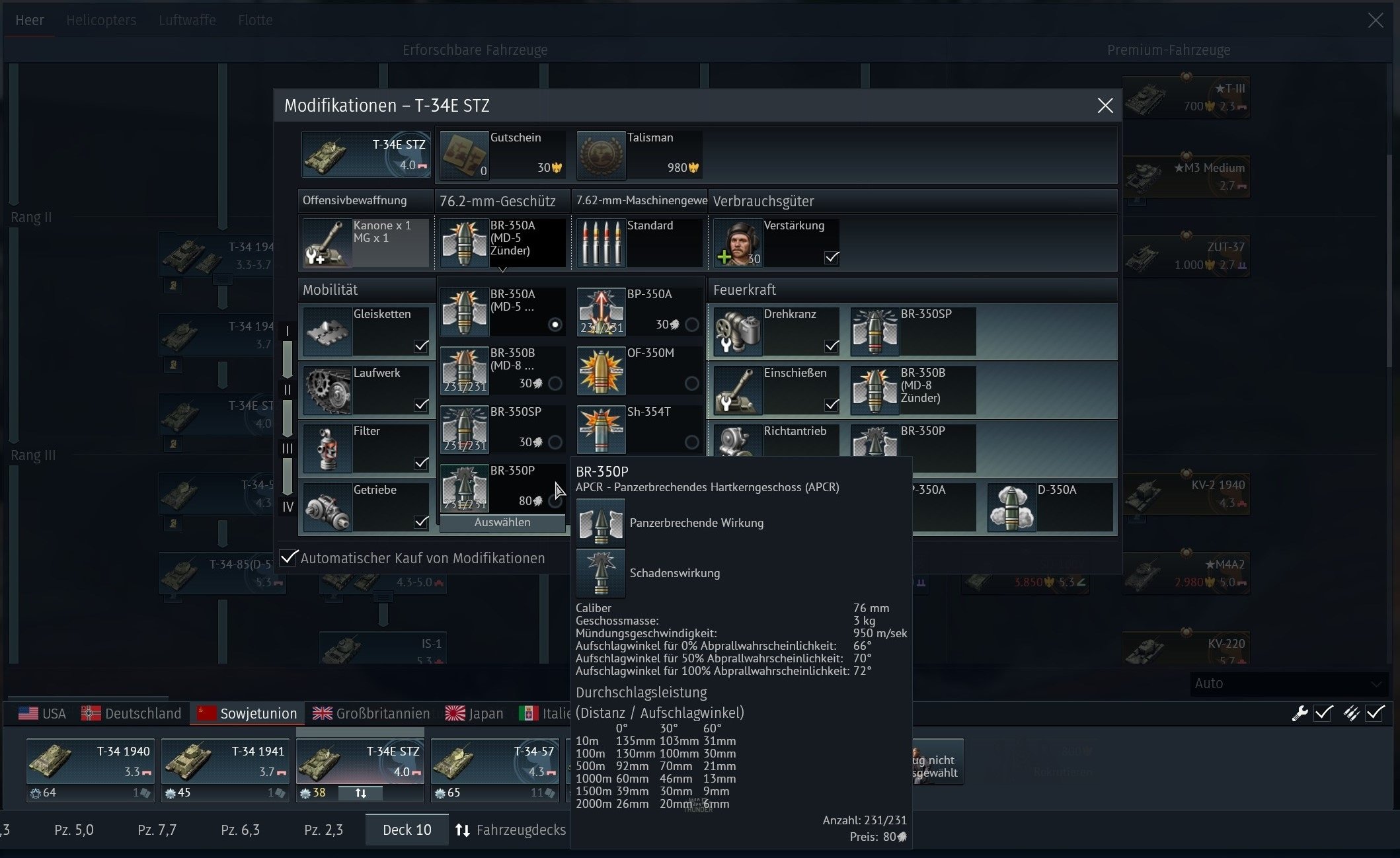Click the D-350A smoke shell icon

point(1011,508)
